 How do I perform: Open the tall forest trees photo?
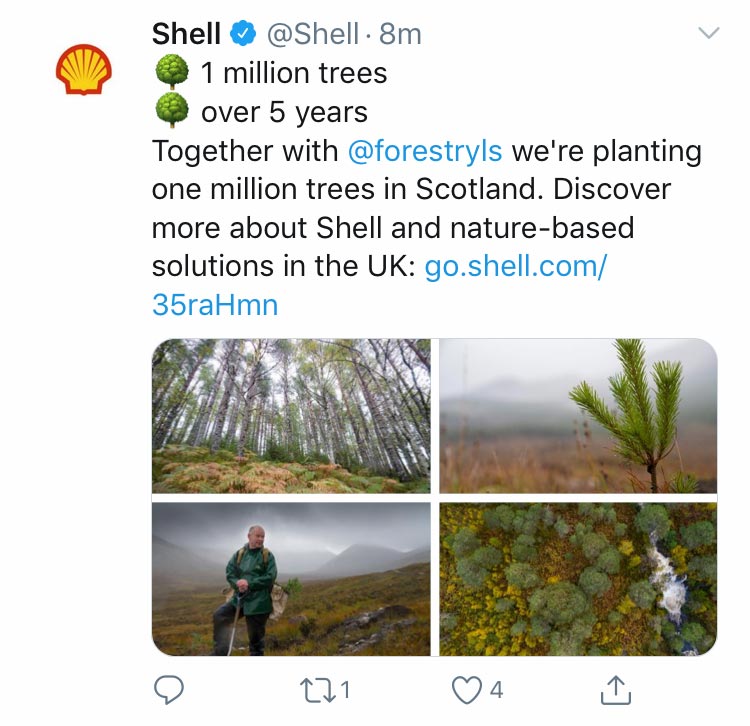(291, 416)
